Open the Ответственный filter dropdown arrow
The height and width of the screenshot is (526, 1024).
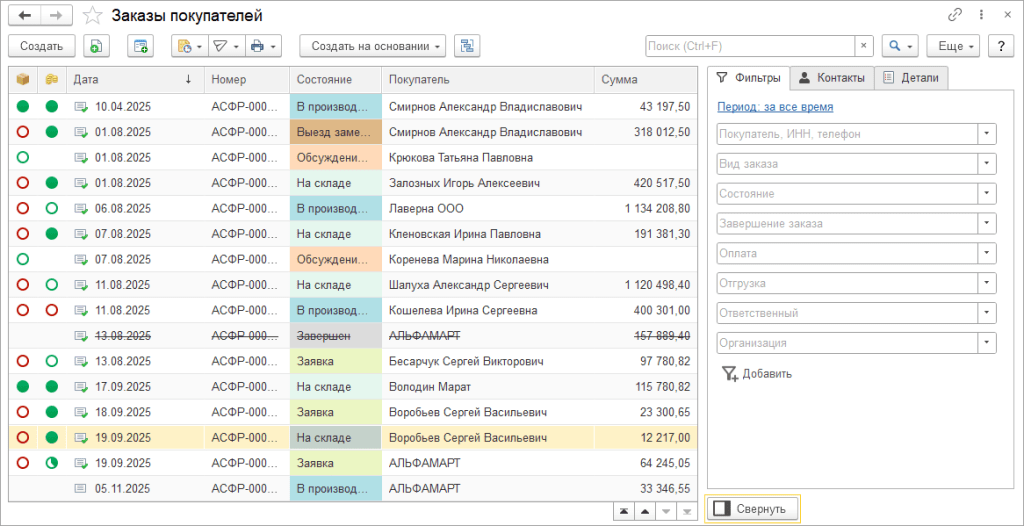[987, 313]
